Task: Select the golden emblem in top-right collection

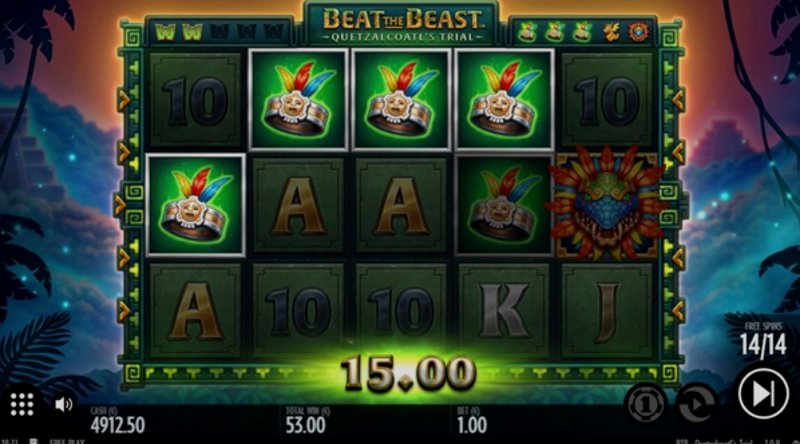Action: (611, 33)
